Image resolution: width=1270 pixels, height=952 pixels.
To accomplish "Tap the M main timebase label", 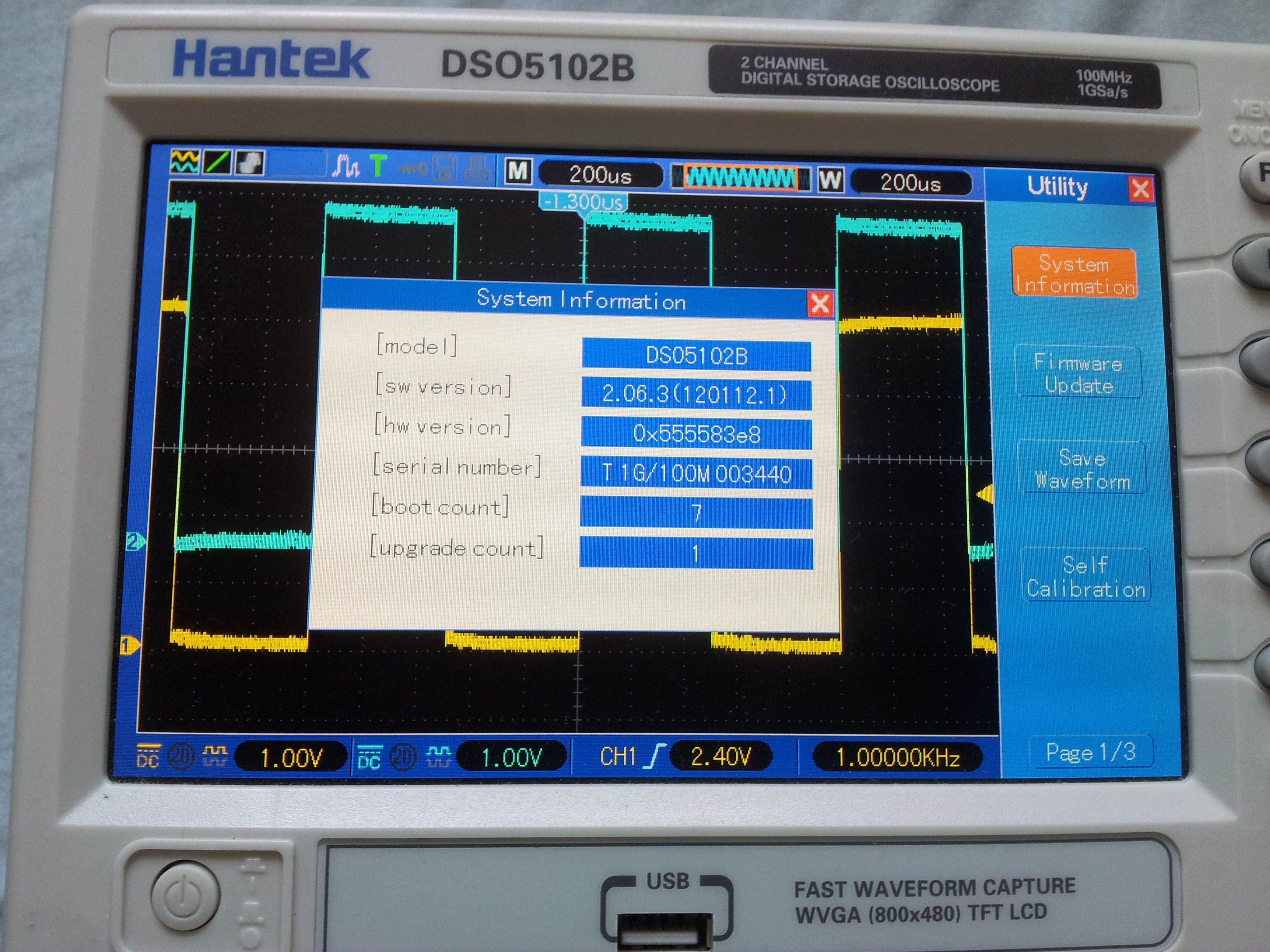I will click(x=518, y=171).
